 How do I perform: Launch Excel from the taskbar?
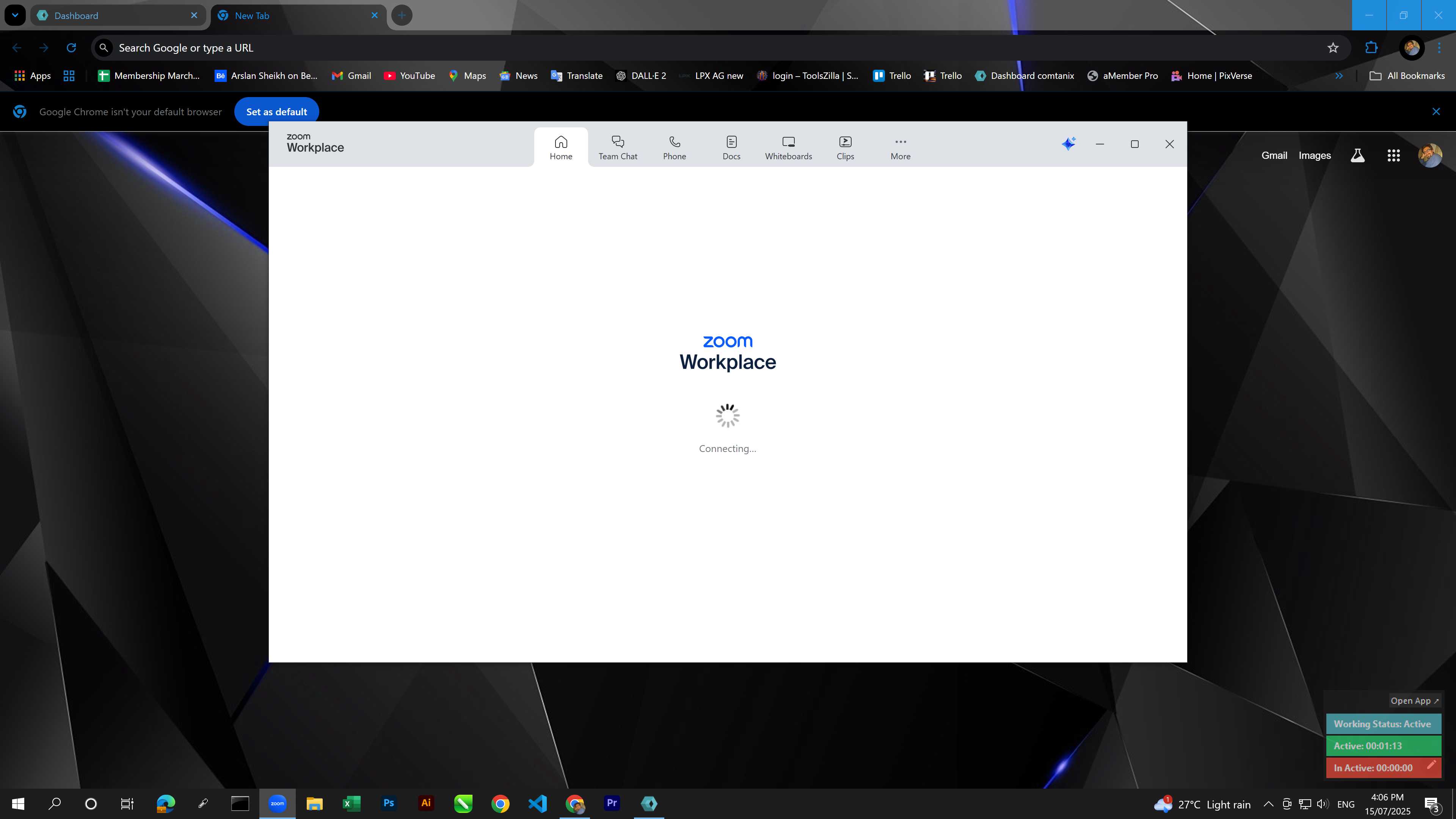[351, 804]
